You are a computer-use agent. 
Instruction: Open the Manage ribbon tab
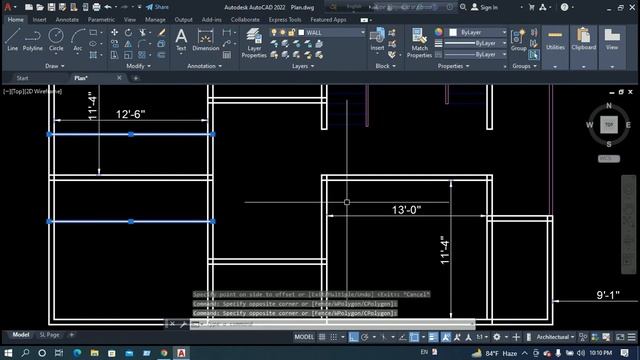click(x=155, y=20)
